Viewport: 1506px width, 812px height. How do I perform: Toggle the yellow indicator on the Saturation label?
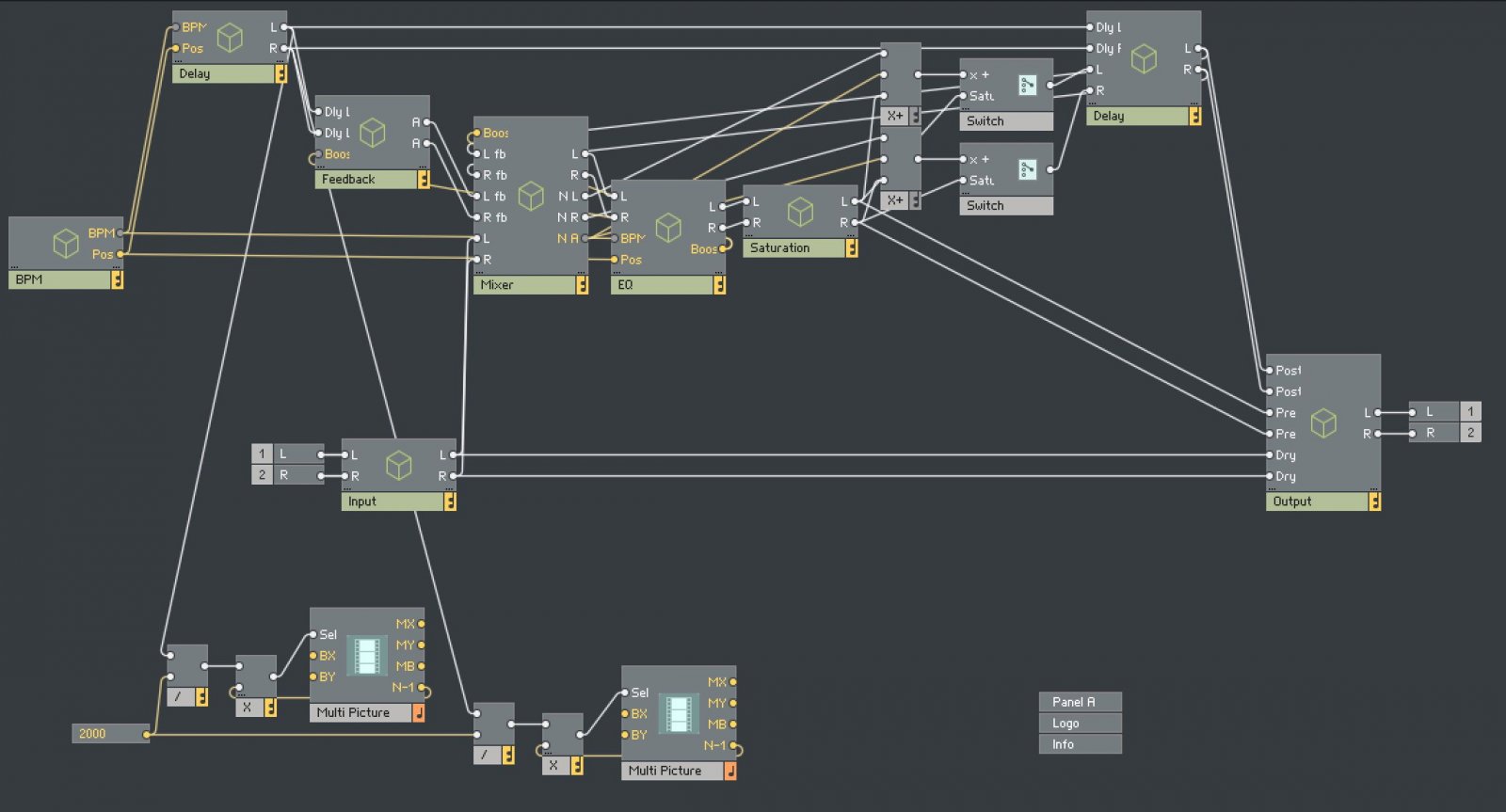(851, 248)
